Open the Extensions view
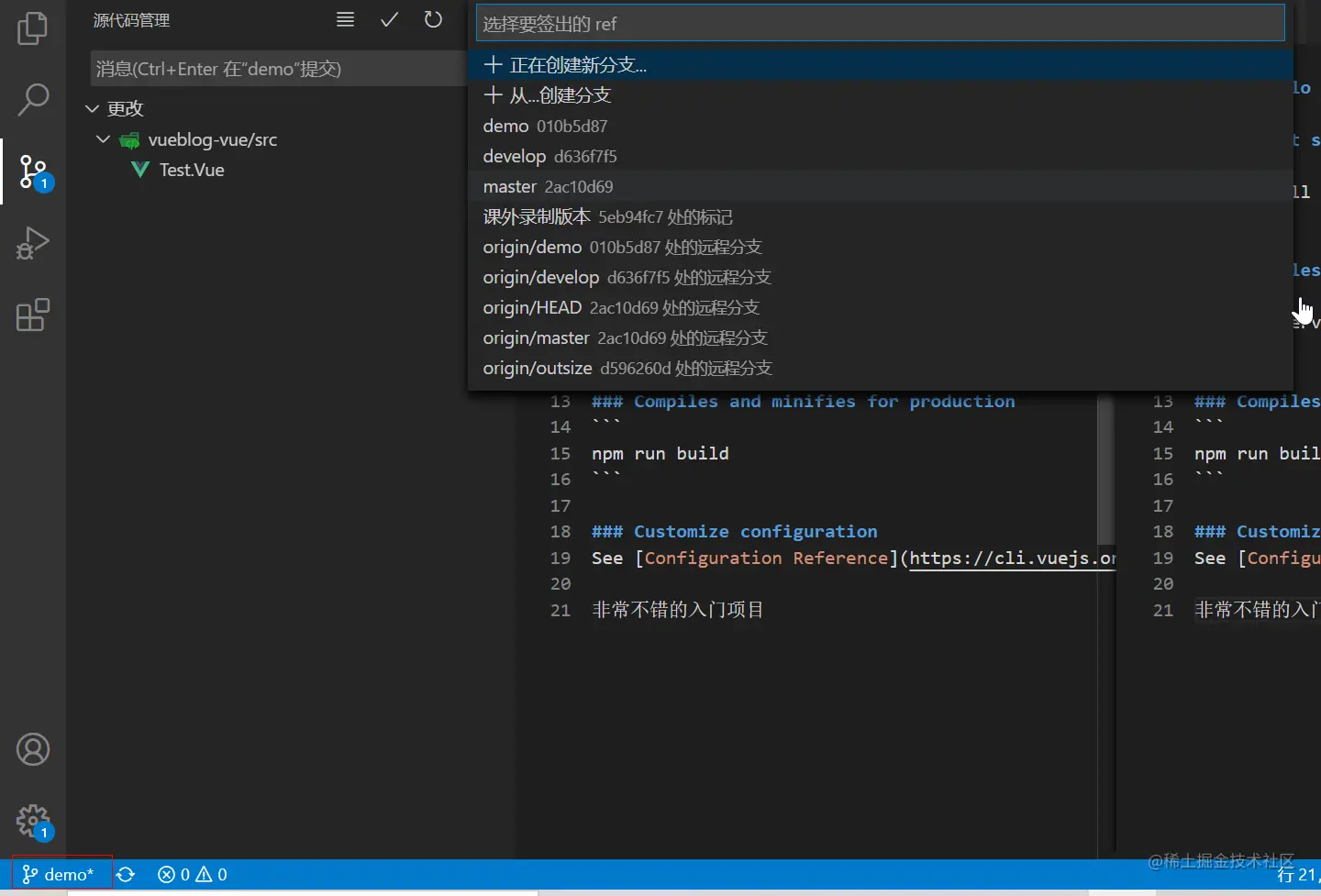The width and height of the screenshot is (1321, 896). pyautogui.click(x=33, y=315)
